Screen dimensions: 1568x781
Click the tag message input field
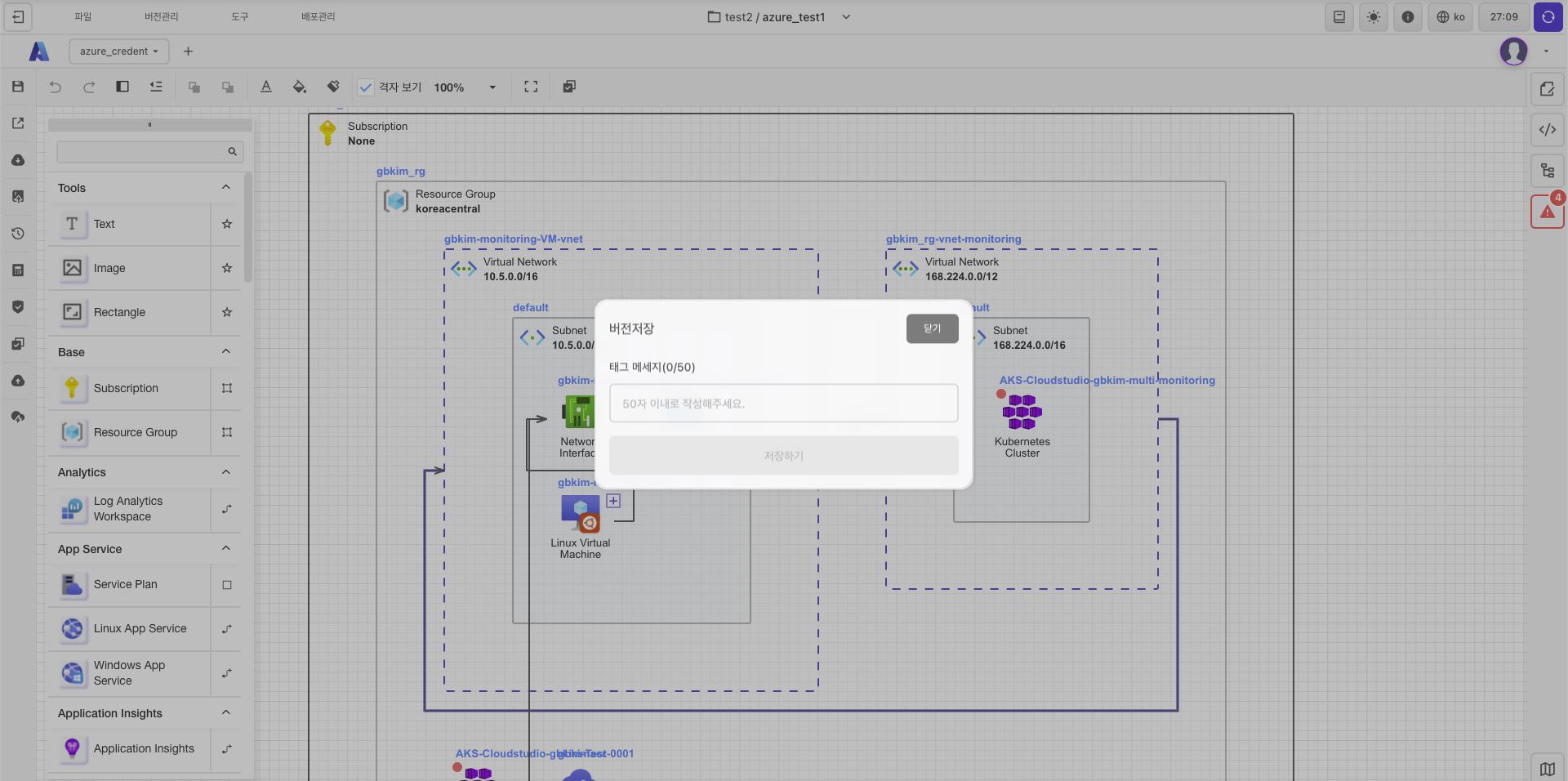[783, 404]
